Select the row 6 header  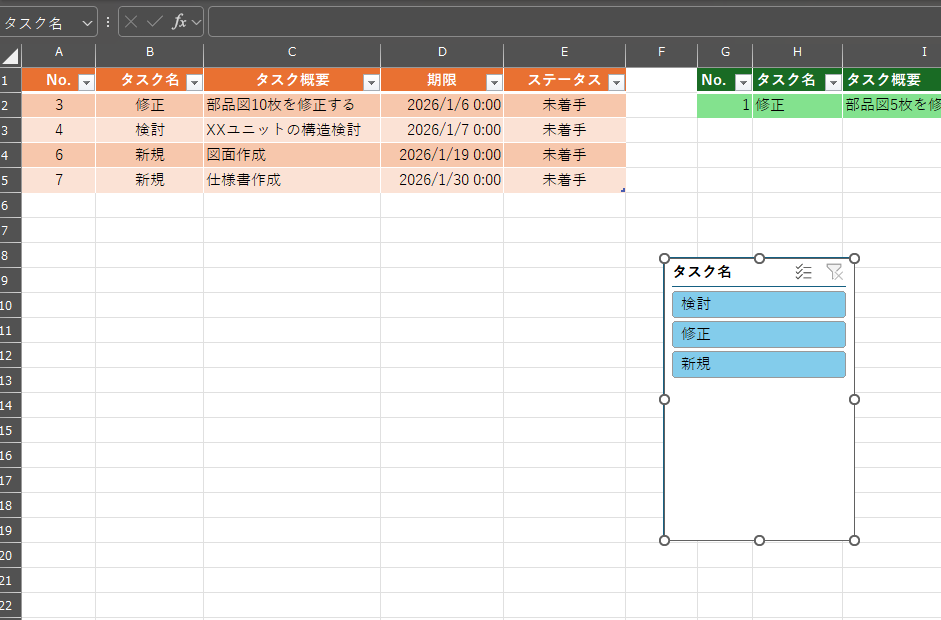click(10, 205)
